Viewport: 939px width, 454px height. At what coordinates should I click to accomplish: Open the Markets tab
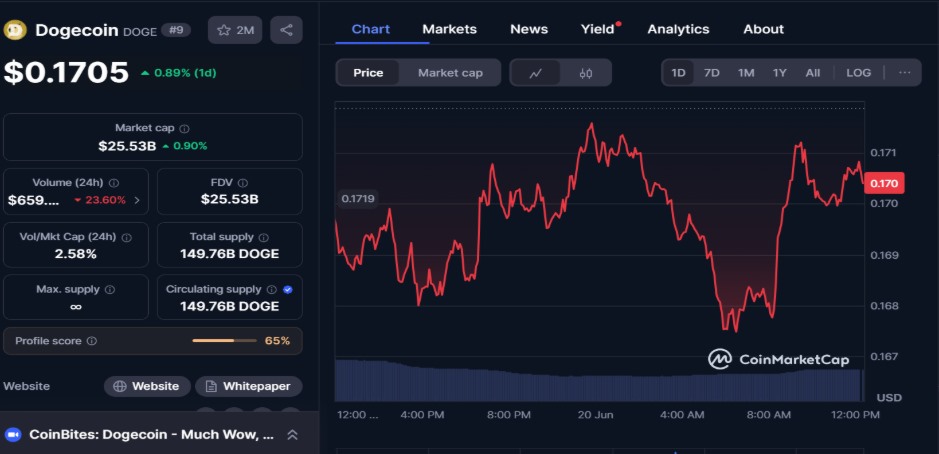(449, 29)
